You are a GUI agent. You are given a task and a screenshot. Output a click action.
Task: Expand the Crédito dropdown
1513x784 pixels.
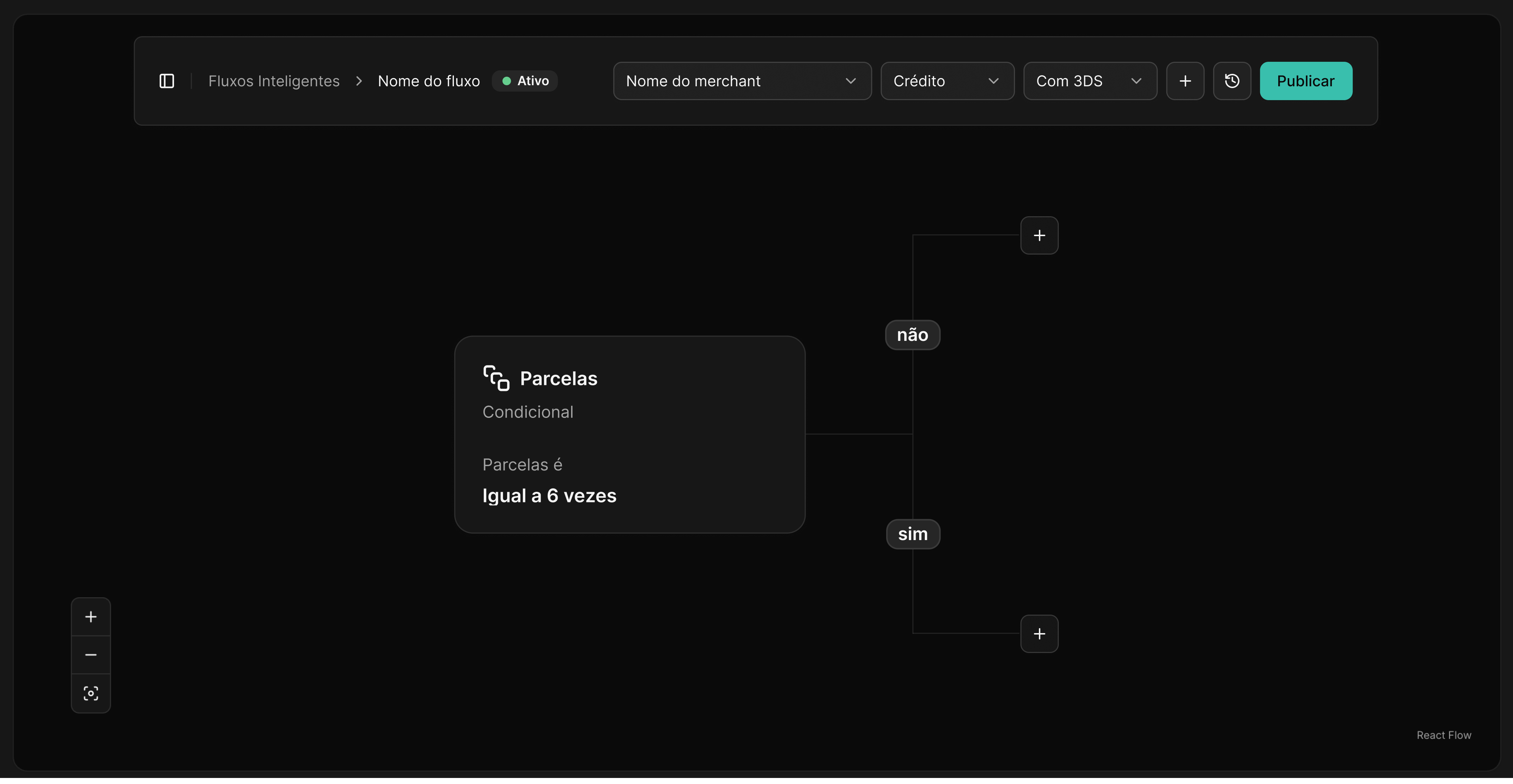(x=947, y=81)
